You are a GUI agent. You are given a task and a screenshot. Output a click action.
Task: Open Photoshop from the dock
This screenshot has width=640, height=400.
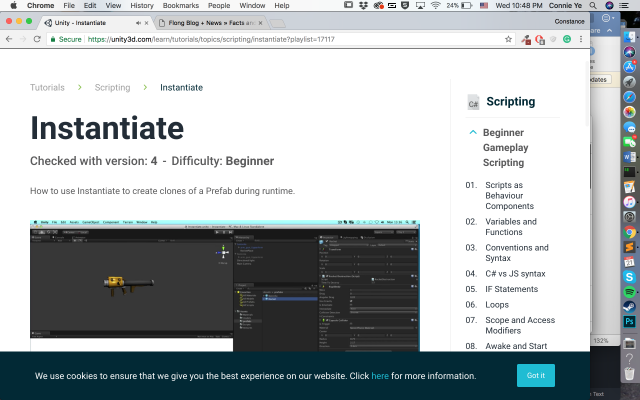[629, 322]
